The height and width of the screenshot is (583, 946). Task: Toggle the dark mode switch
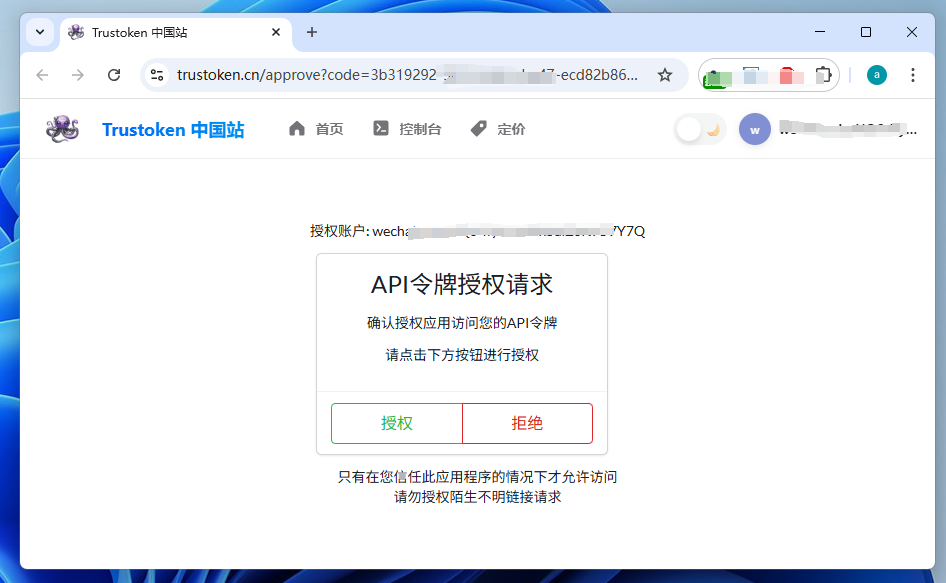click(700, 129)
